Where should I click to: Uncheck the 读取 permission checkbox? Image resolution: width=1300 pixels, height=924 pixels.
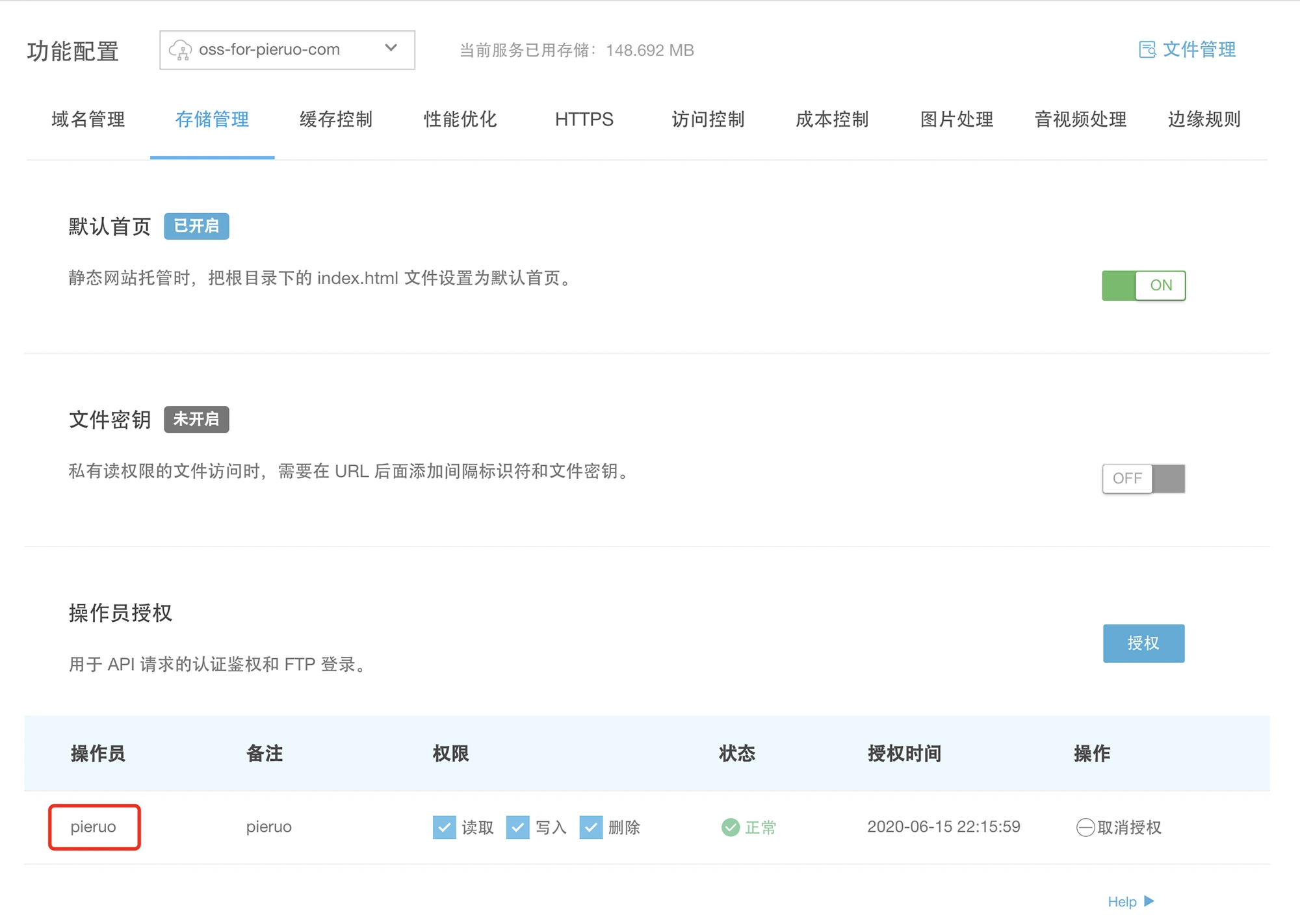pos(444,827)
